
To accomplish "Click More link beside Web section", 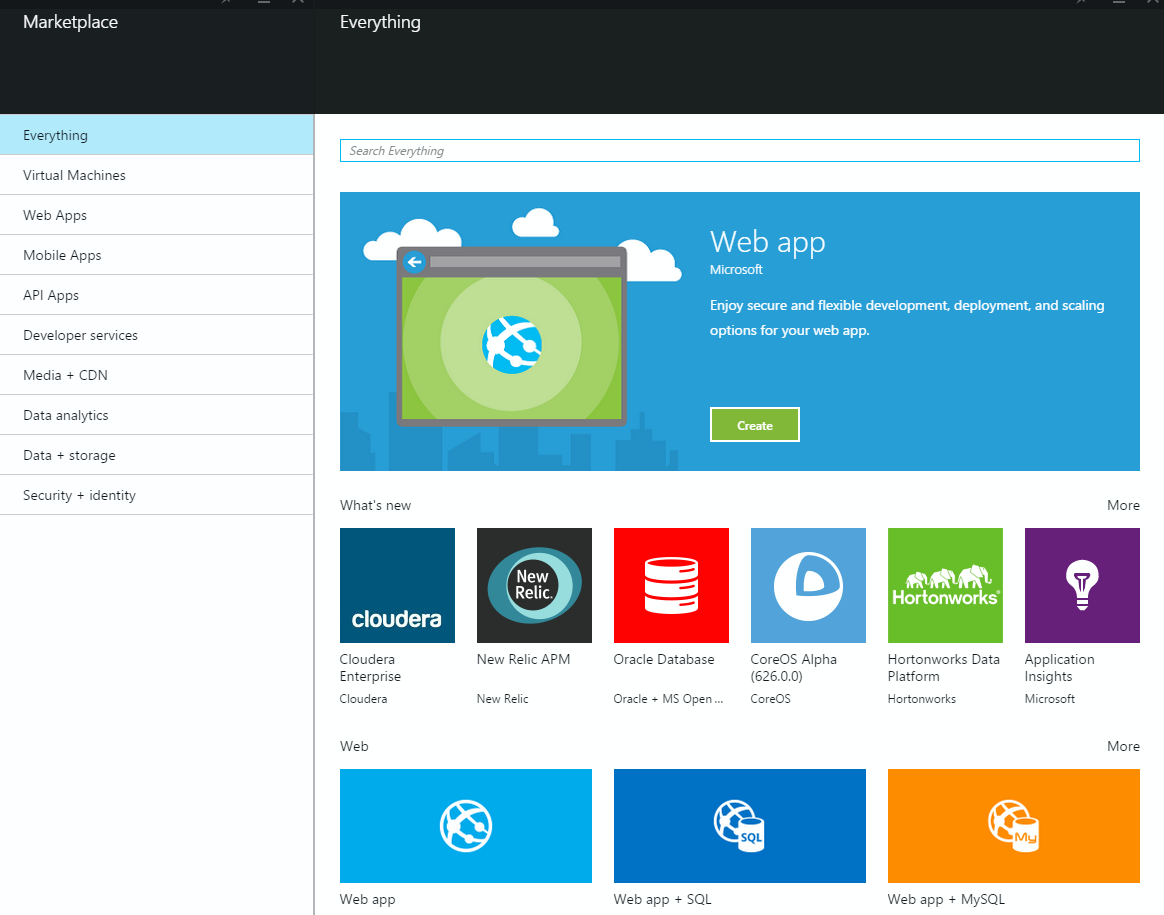I will point(1123,746).
